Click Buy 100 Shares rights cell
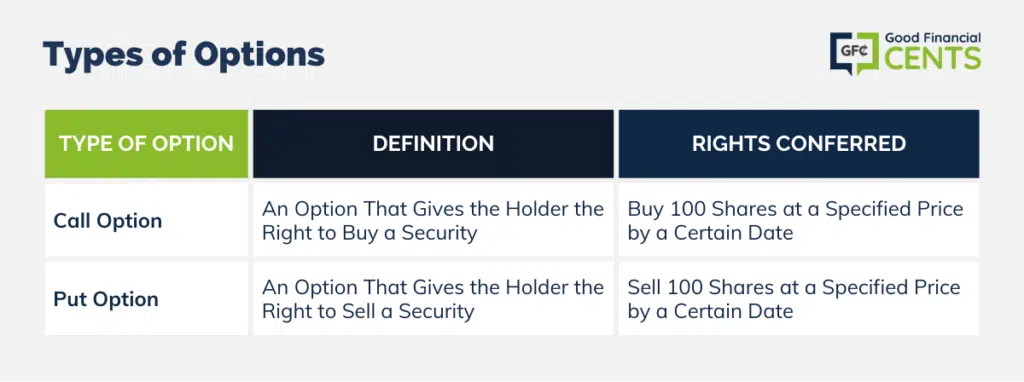 799,220
